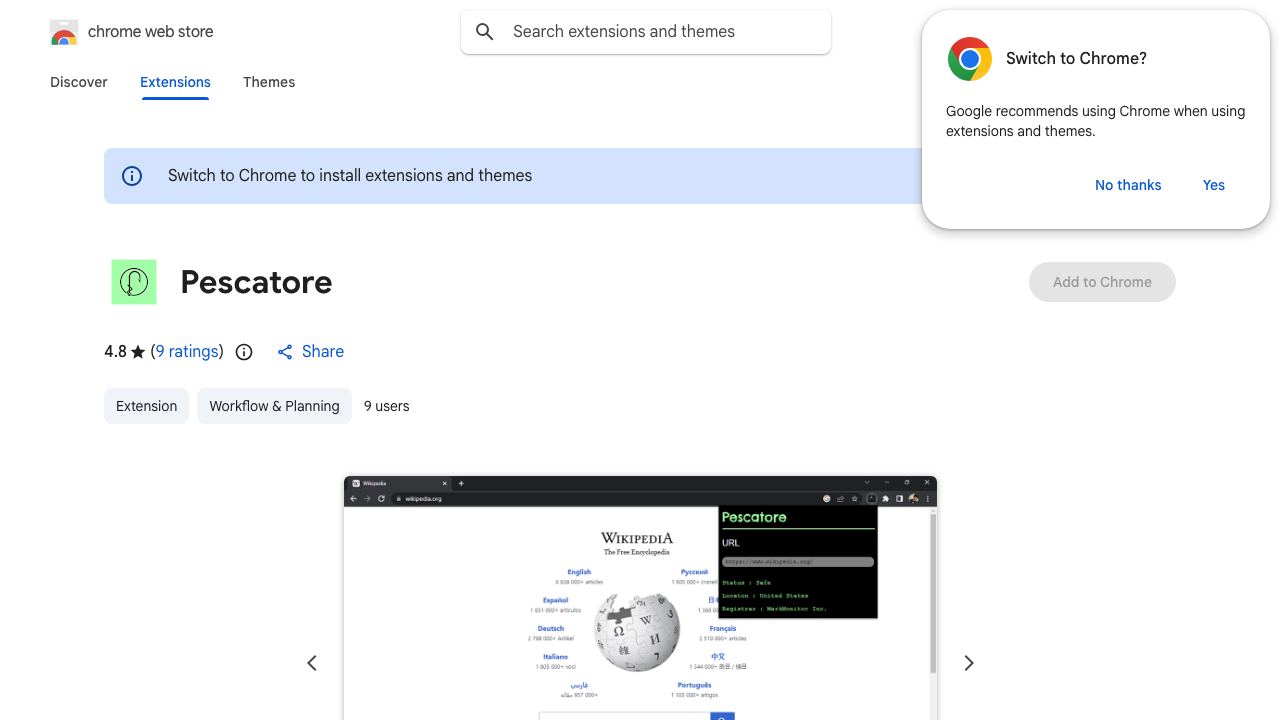Click 'Google recommends using Chrome' text
1280x720 pixels.
coord(1095,121)
